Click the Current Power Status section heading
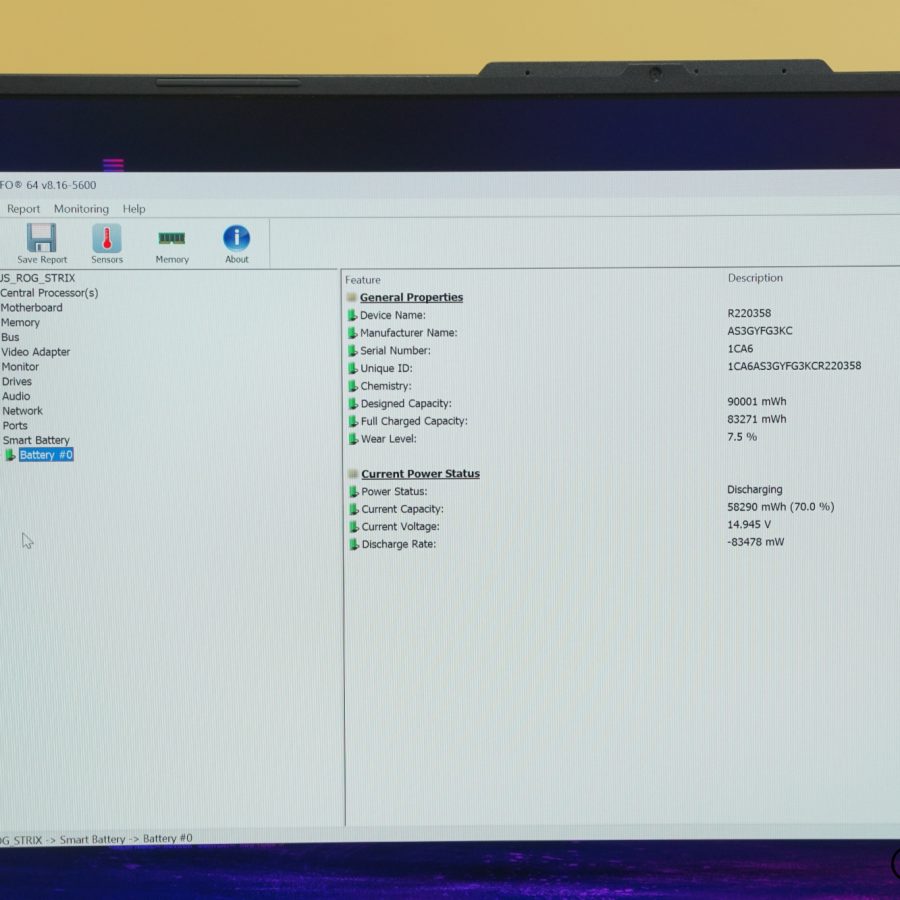The height and width of the screenshot is (900, 900). click(421, 474)
